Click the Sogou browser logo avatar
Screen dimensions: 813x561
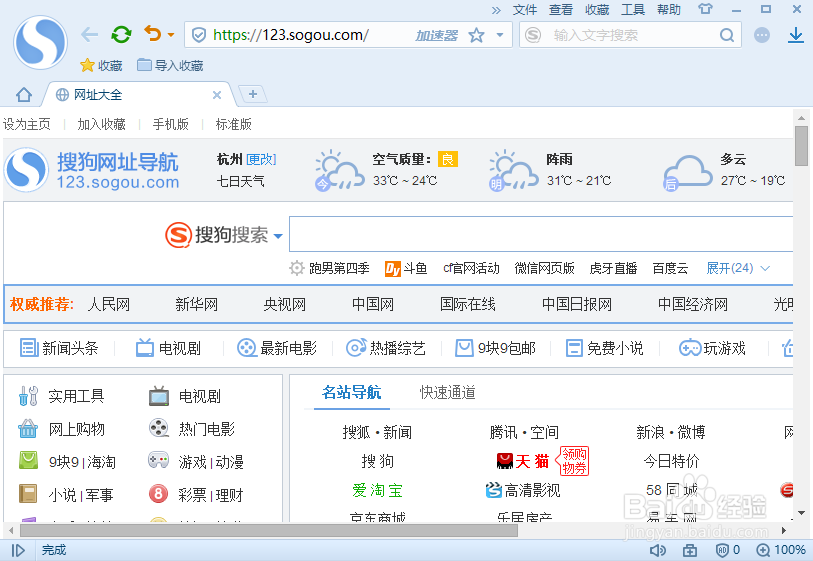(x=40, y=43)
